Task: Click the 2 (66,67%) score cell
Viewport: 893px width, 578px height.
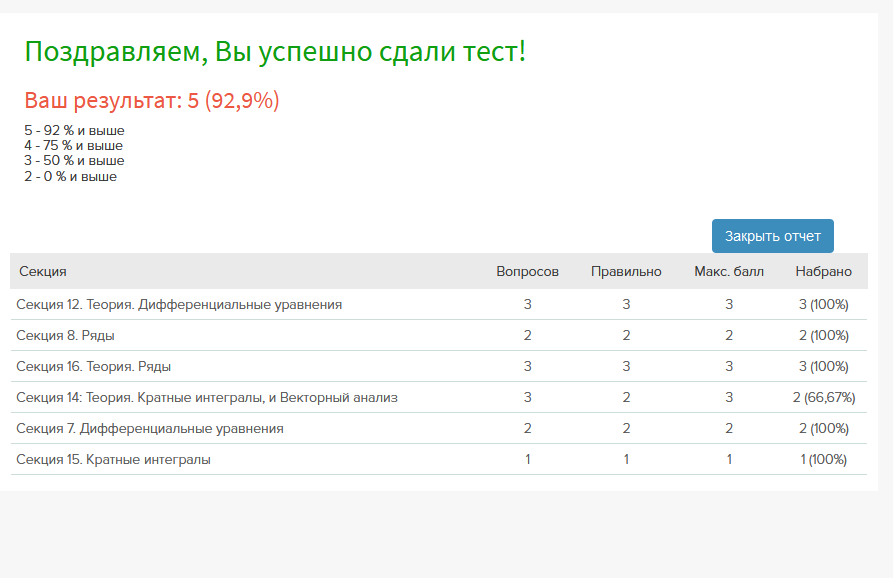Action: tap(824, 397)
